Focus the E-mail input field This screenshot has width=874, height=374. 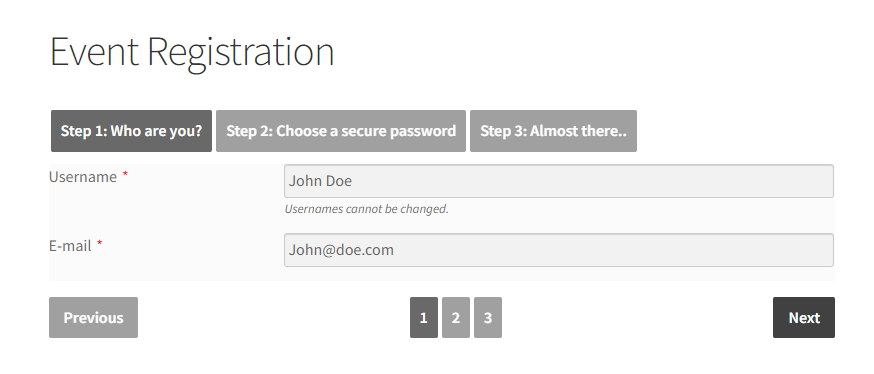(559, 250)
